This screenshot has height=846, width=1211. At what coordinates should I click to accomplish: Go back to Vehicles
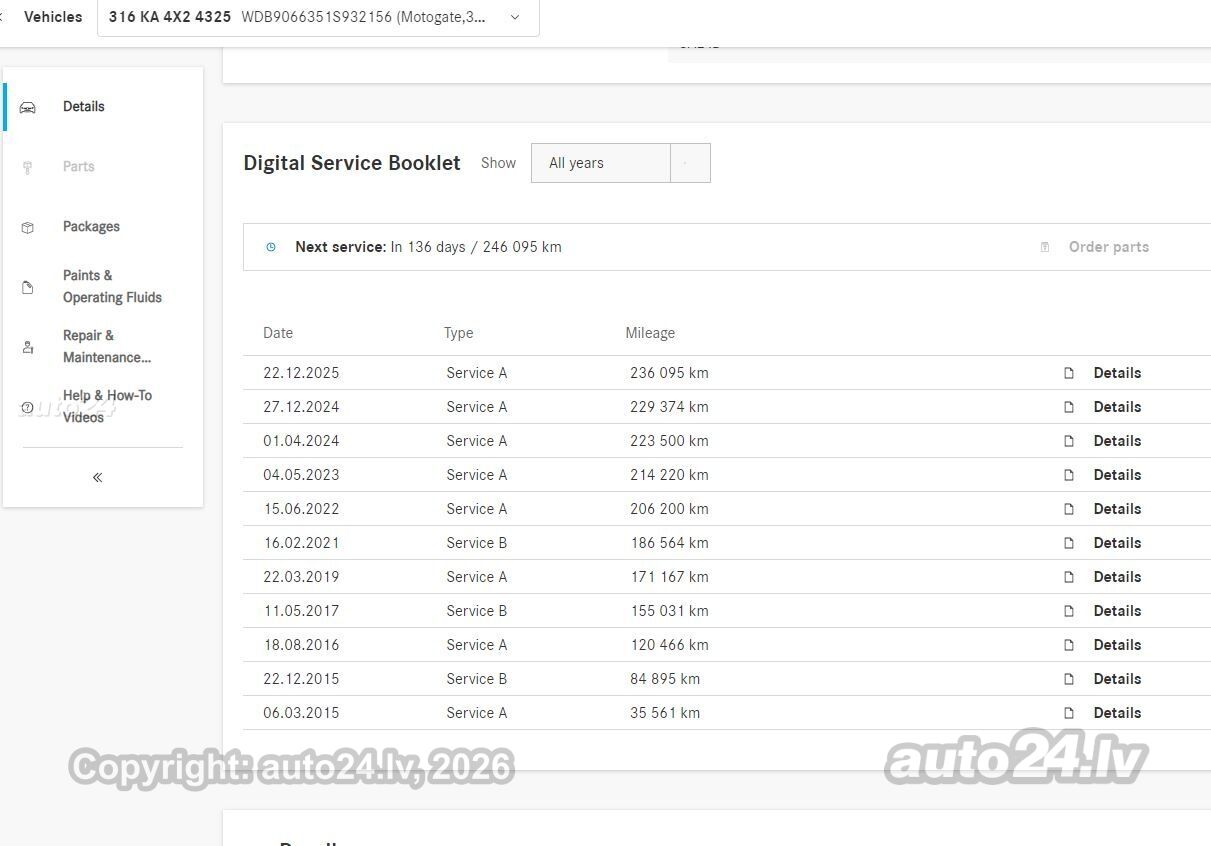[53, 17]
